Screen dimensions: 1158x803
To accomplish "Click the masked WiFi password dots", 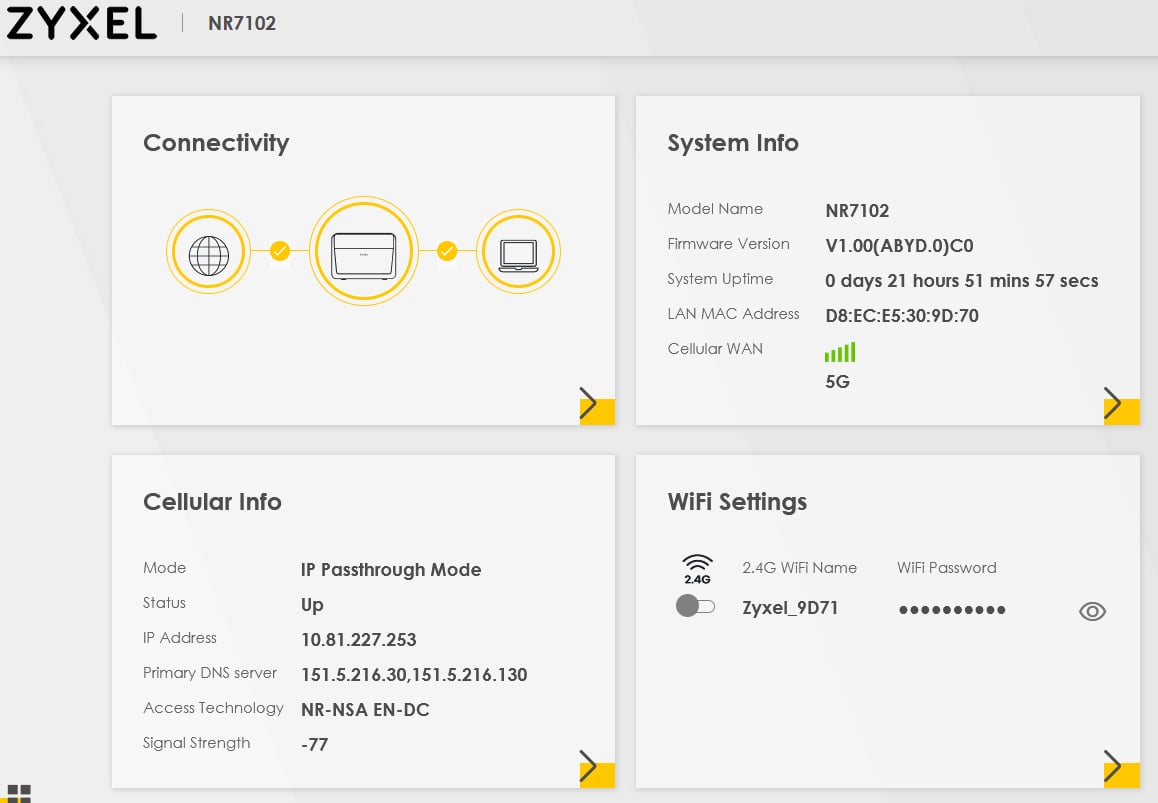I will 952,609.
